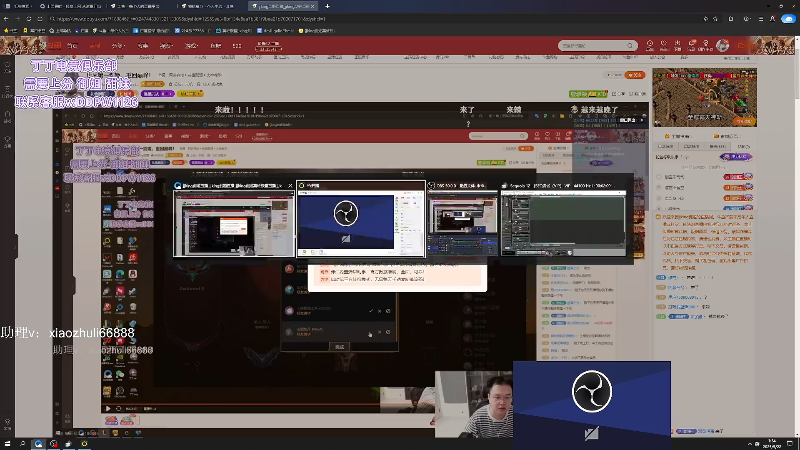Switch to the third browser tab
The width and height of the screenshot is (800, 450).
138,6
